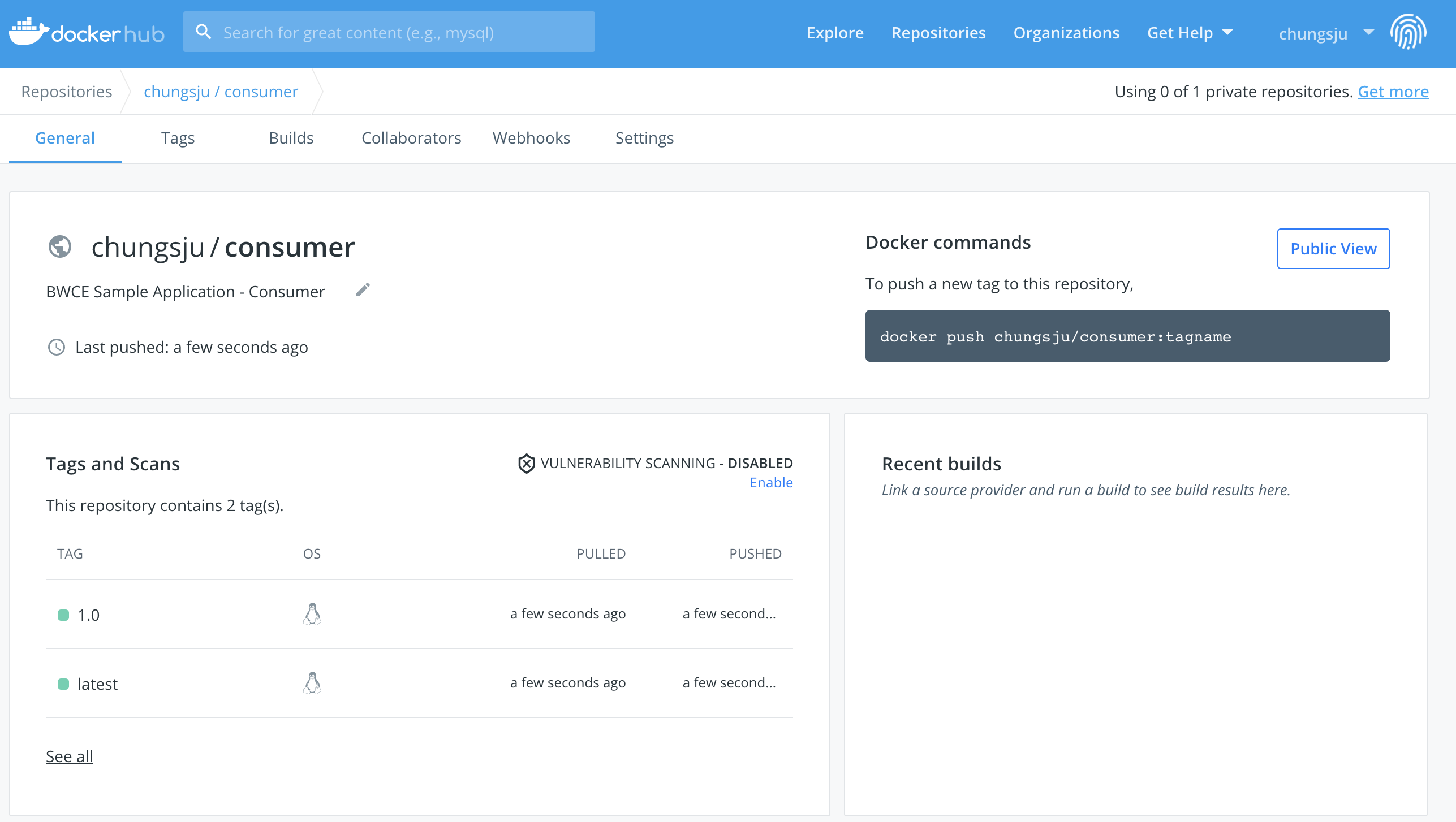
Task: Open the Settings tab
Action: [x=644, y=138]
